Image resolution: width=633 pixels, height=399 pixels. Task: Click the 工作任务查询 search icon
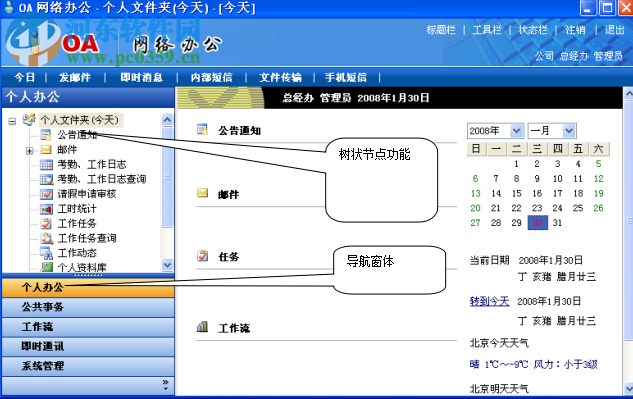tap(46, 238)
